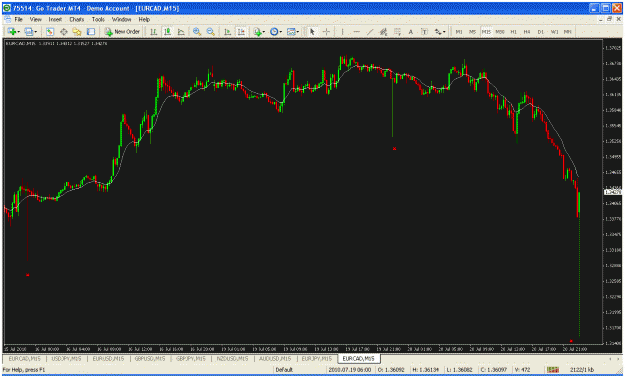Open the Insert menu
The width and height of the screenshot is (625, 376).
[x=55, y=19]
